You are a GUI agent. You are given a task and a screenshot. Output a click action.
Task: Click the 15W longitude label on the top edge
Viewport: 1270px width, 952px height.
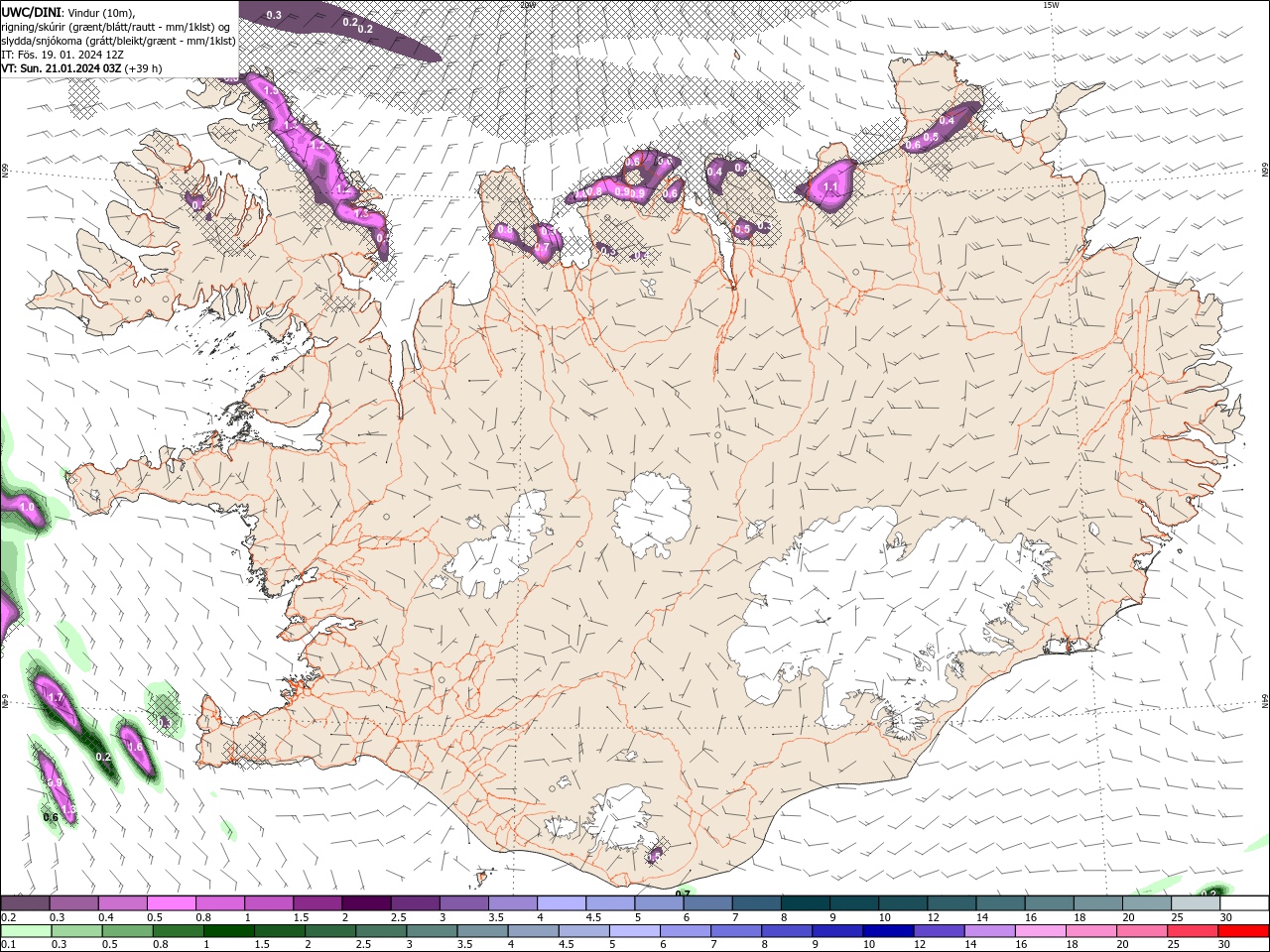tap(1051, 5)
